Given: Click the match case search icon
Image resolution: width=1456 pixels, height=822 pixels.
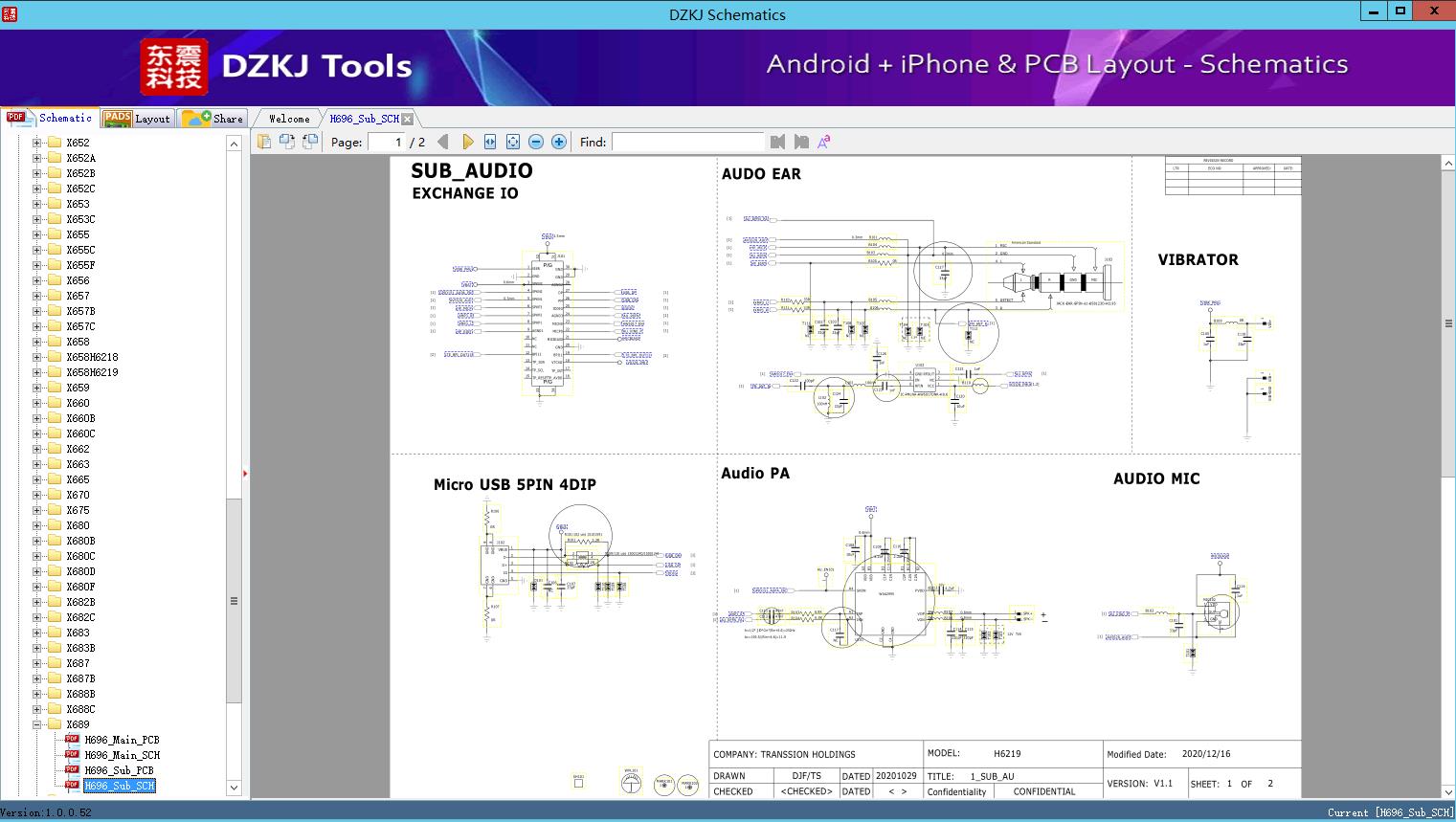Looking at the screenshot, I should (x=824, y=142).
